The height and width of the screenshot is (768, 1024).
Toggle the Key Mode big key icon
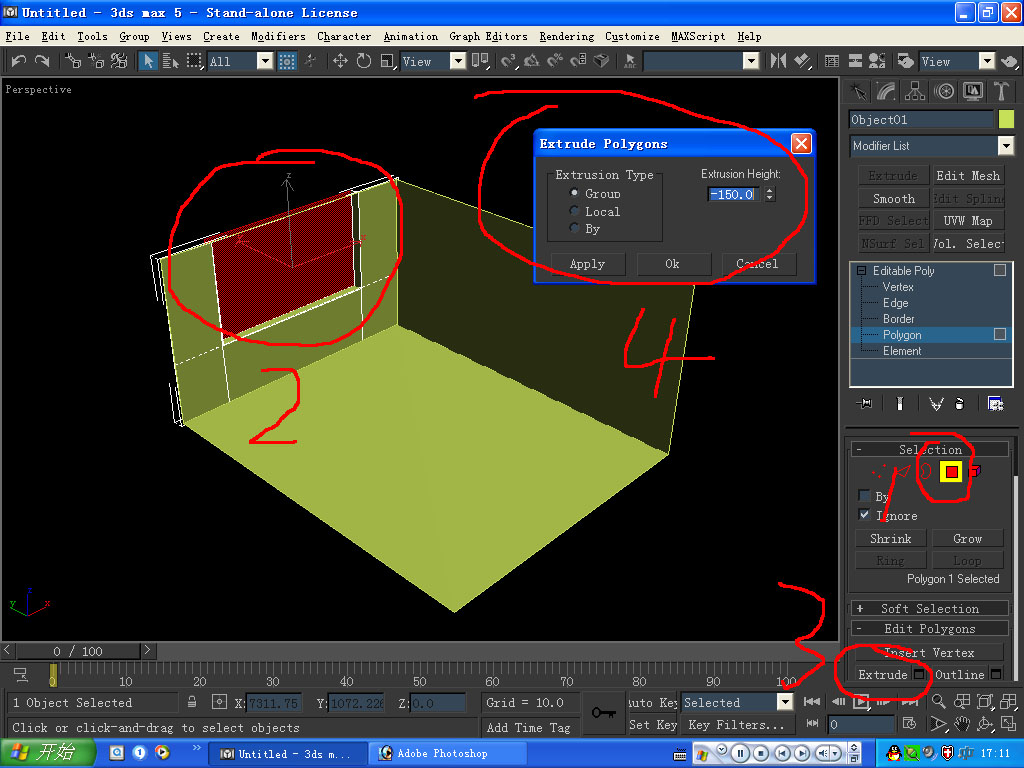click(x=603, y=712)
